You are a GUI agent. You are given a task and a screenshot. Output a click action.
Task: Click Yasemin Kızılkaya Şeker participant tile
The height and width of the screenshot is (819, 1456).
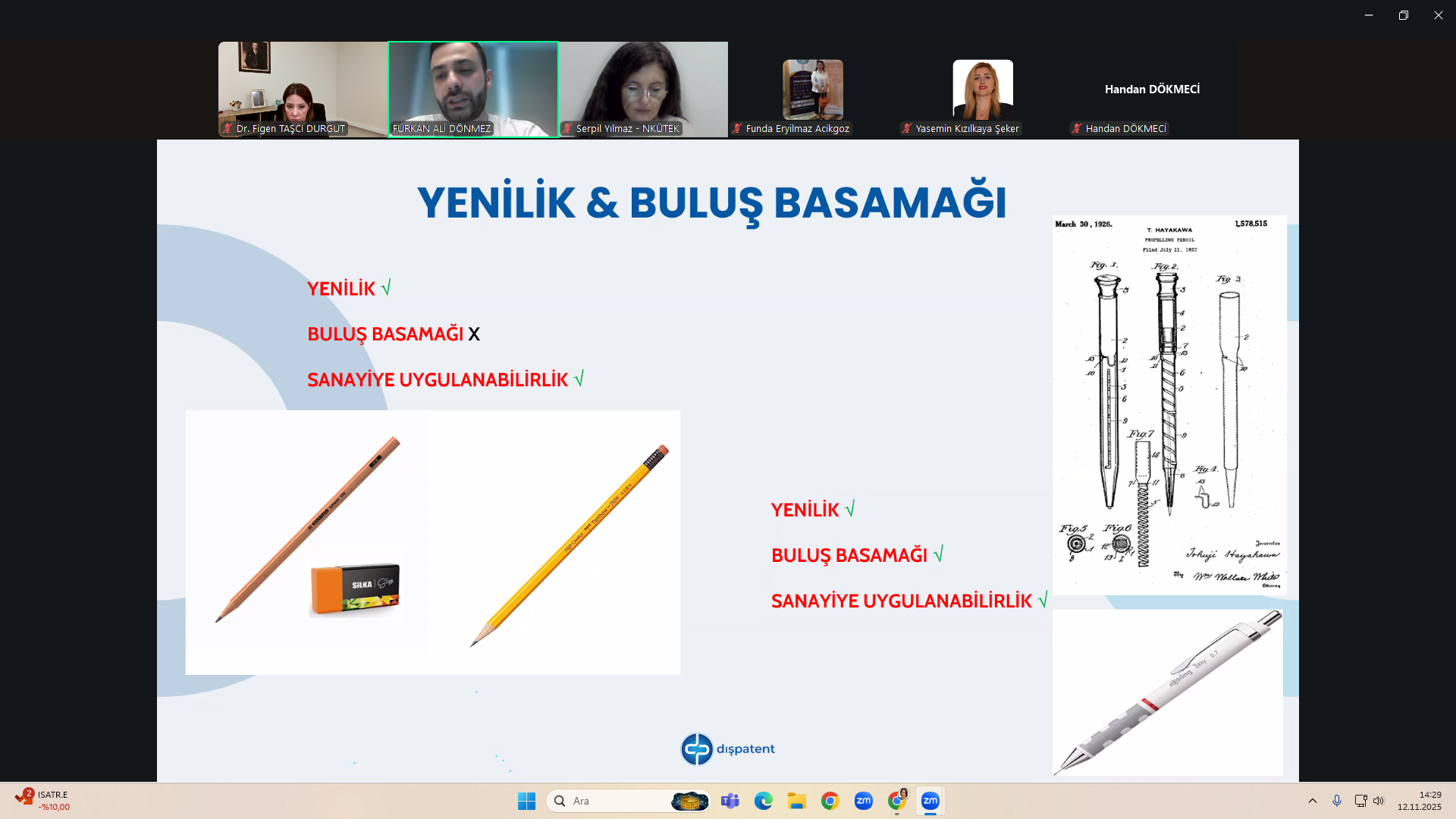click(982, 89)
